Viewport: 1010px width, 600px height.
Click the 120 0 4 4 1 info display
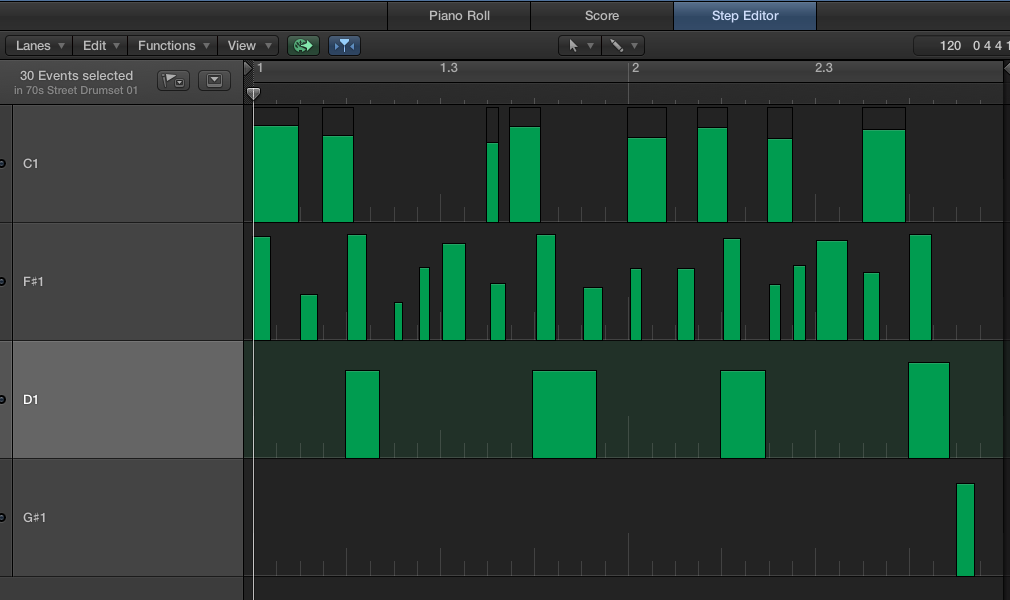click(x=960, y=46)
